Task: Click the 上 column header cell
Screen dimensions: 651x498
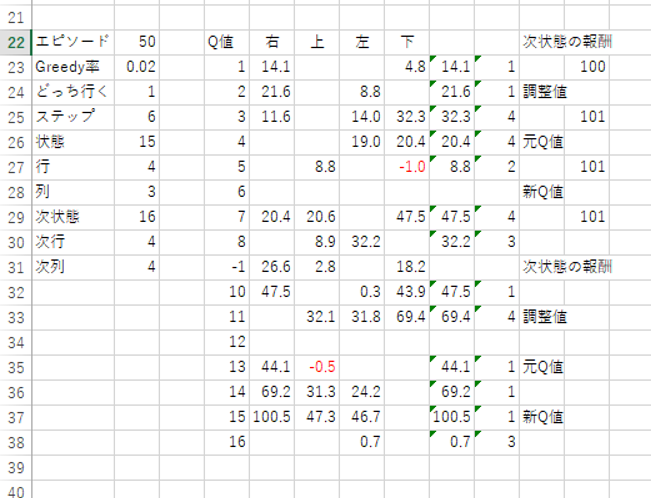Action: click(x=317, y=42)
